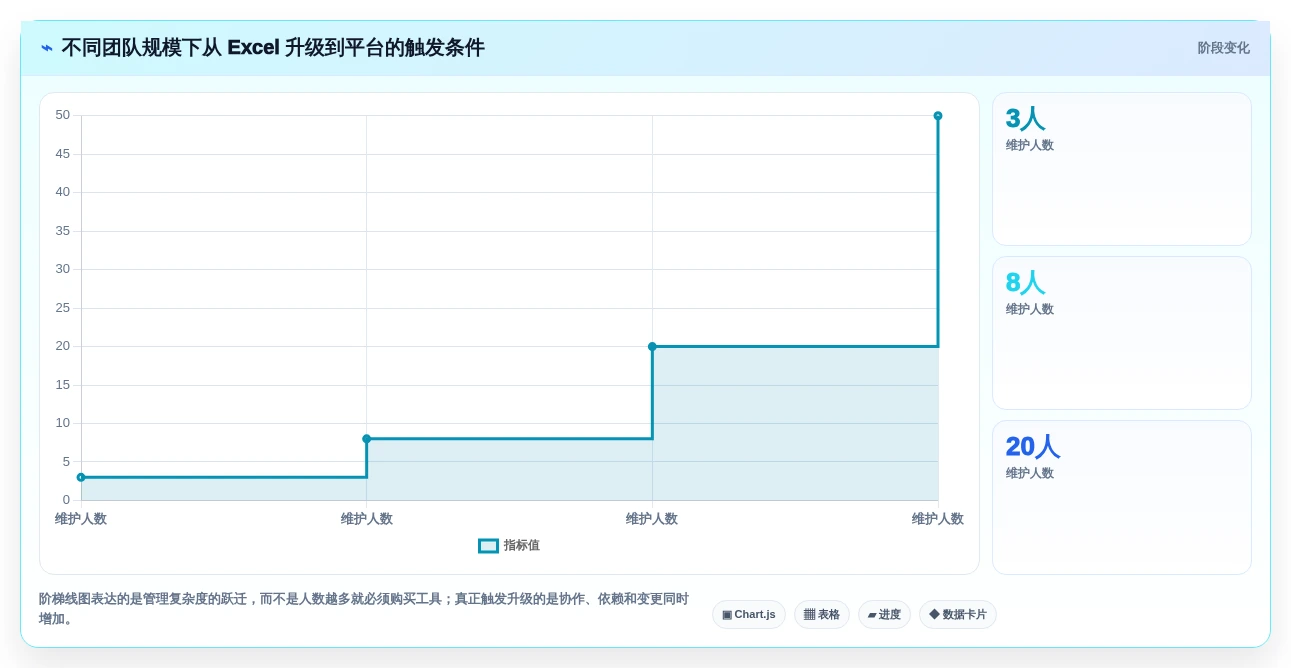
Task: Open the 20人 维护人数 card
Action: [x=1122, y=498]
